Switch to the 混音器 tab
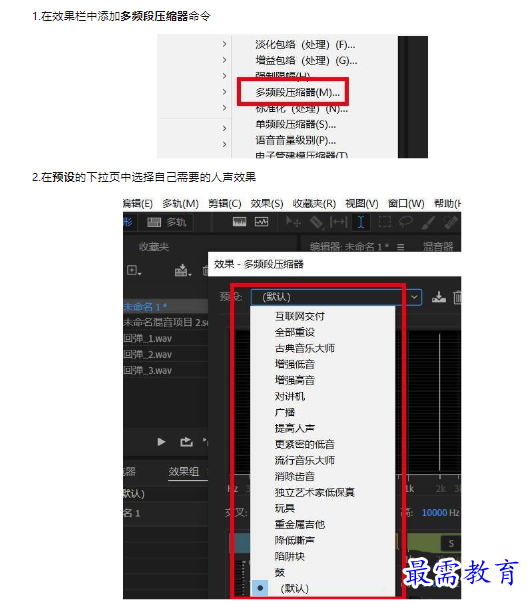Screen dimensions: 527x604 438,247
